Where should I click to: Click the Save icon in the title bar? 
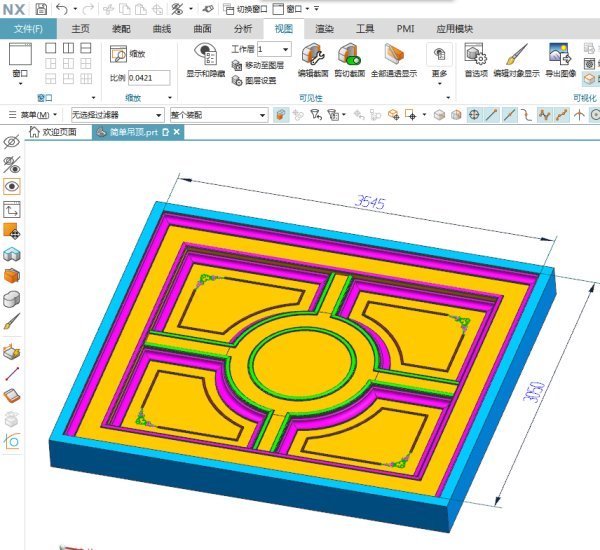[x=41, y=8]
